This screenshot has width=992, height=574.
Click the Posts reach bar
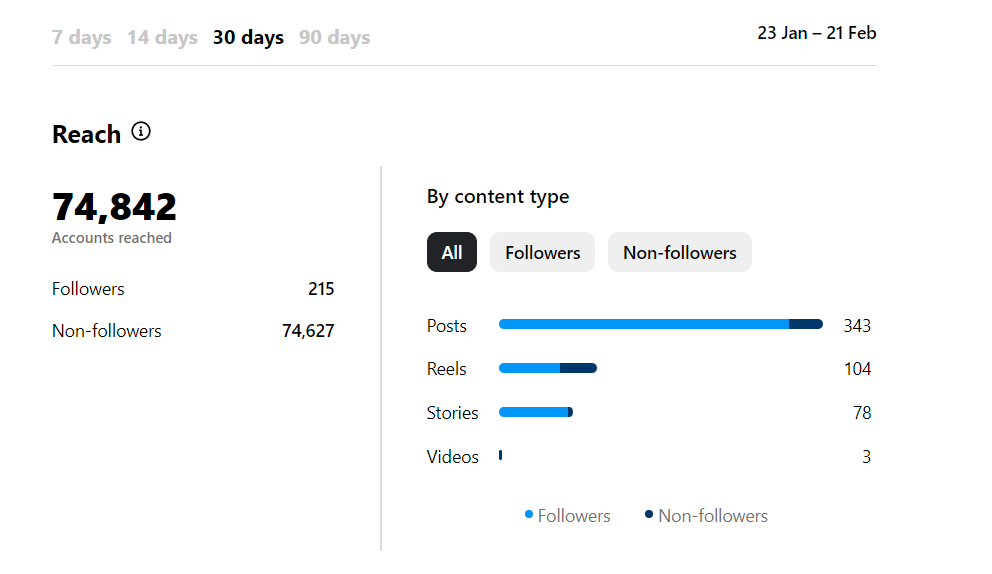pos(660,324)
